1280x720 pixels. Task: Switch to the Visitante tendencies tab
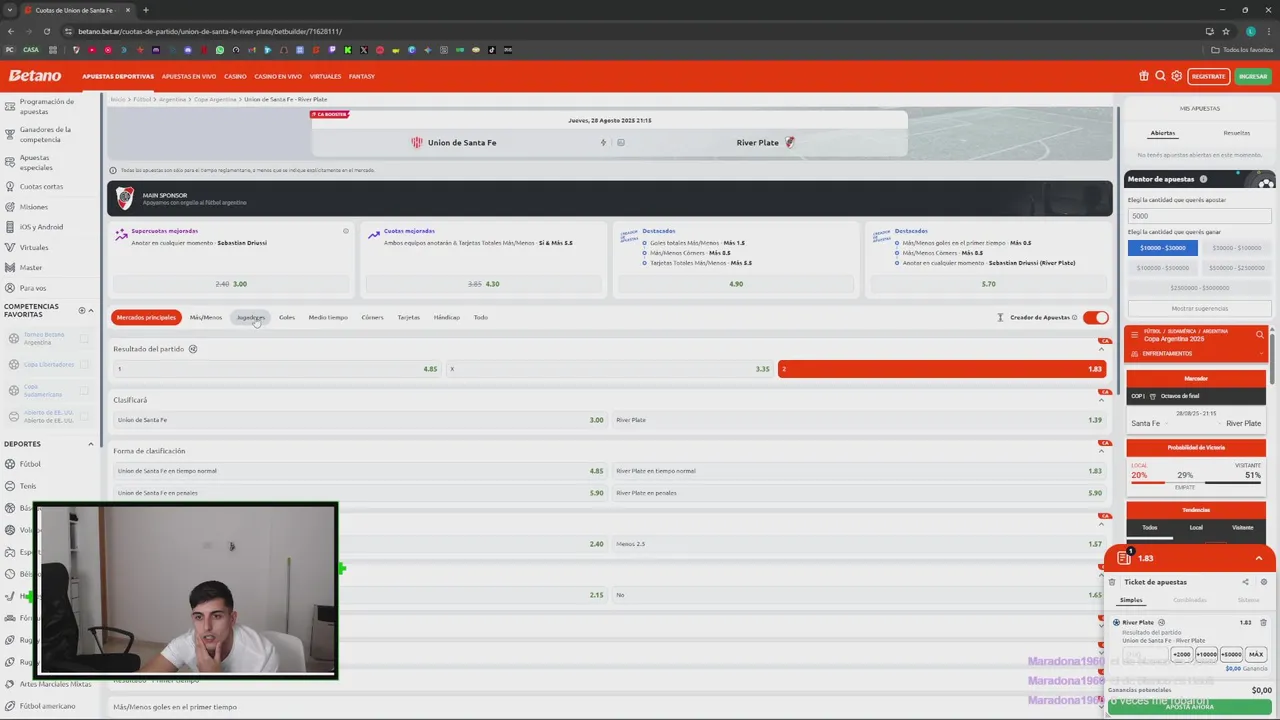[x=1242, y=527]
